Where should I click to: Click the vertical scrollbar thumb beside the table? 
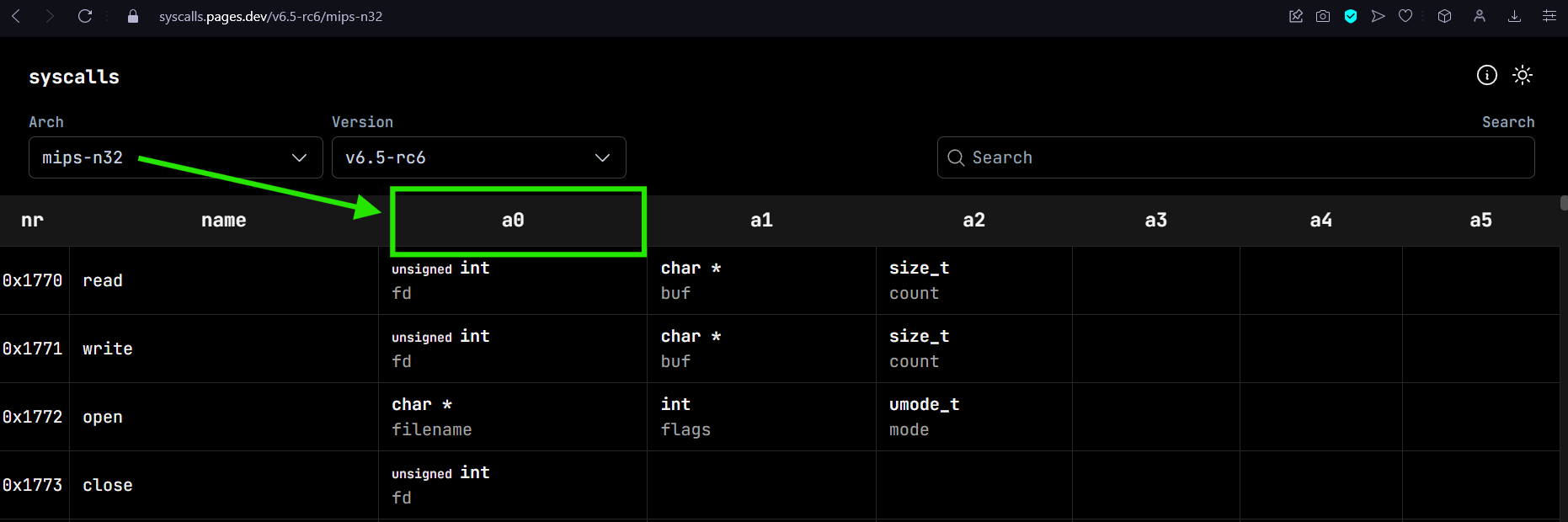pyautogui.click(x=1563, y=203)
